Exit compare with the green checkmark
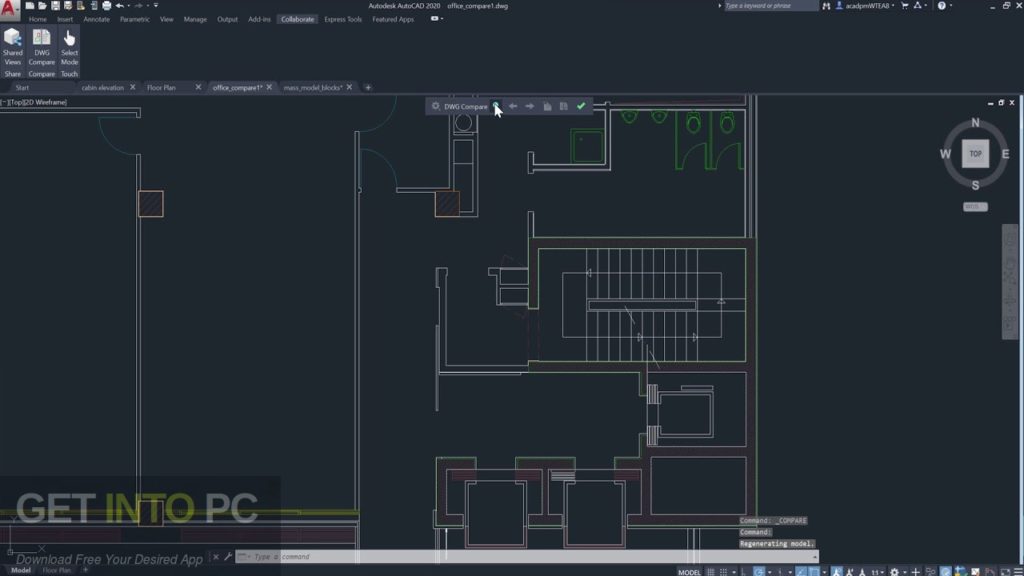1024x576 pixels. point(581,106)
